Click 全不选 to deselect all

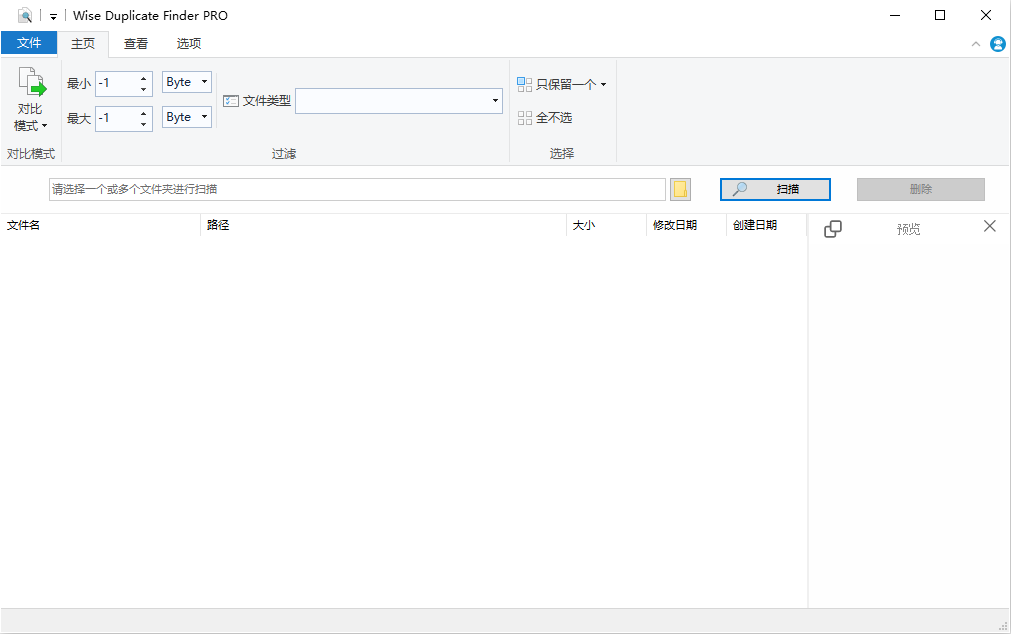pos(545,118)
